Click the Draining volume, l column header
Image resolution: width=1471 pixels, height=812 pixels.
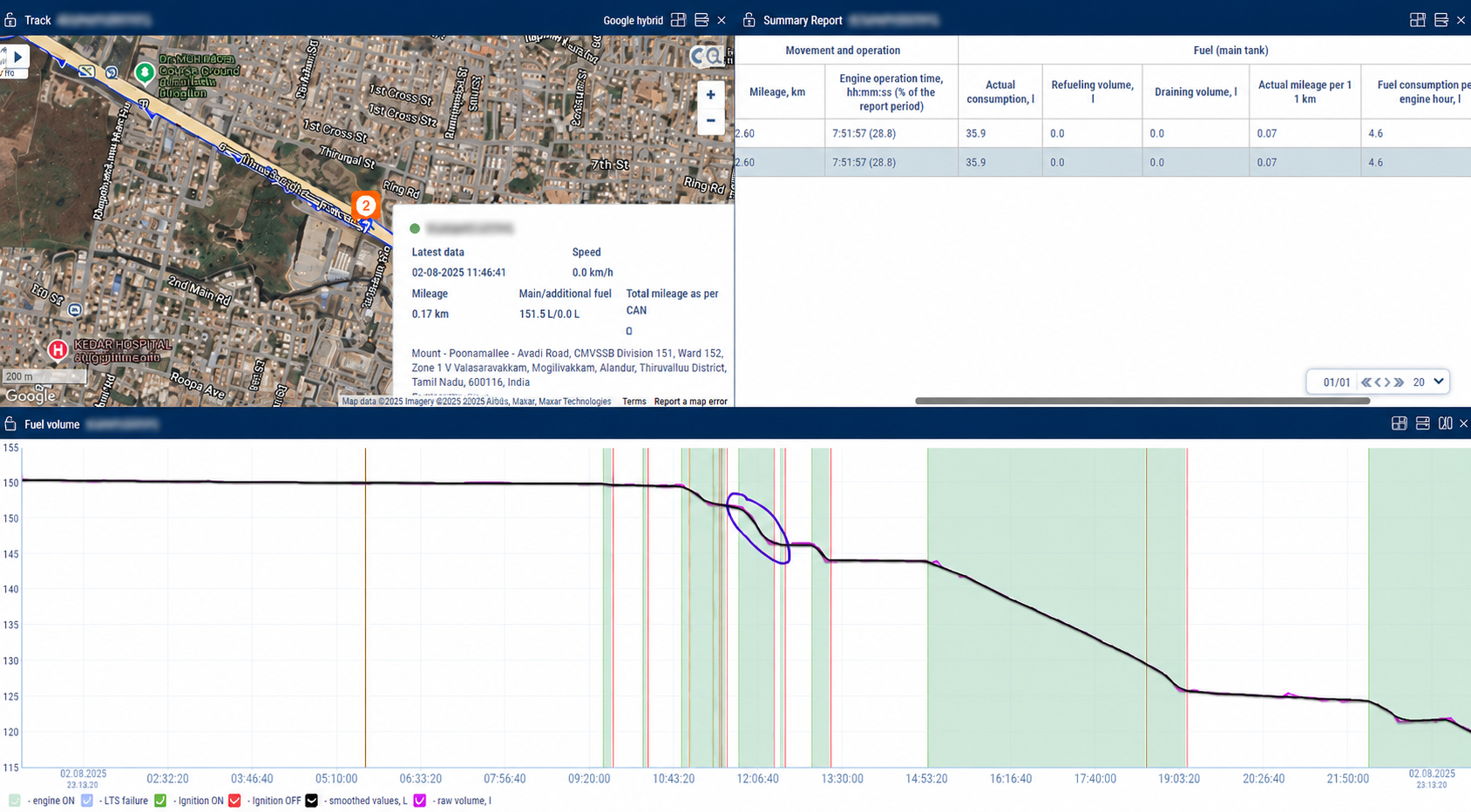[1196, 91]
